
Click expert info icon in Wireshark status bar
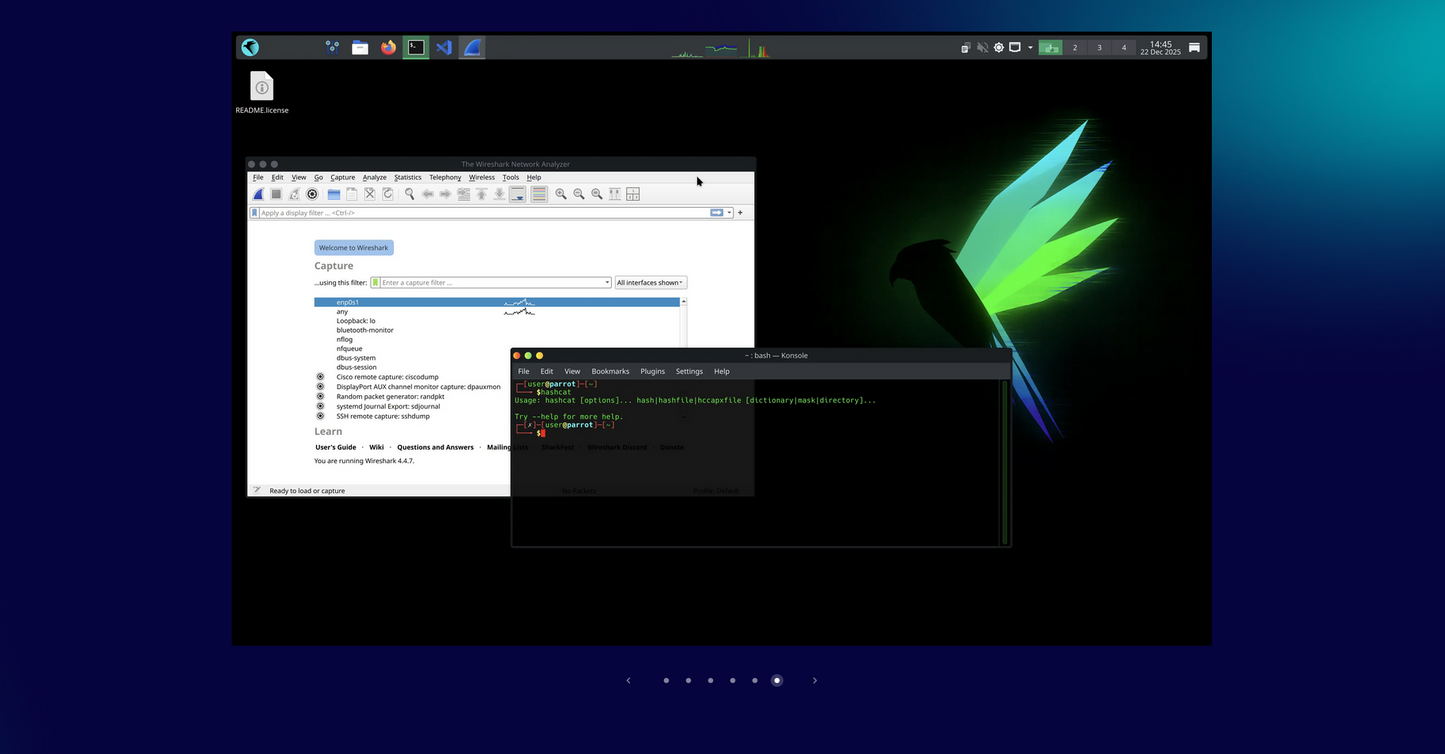(256, 490)
